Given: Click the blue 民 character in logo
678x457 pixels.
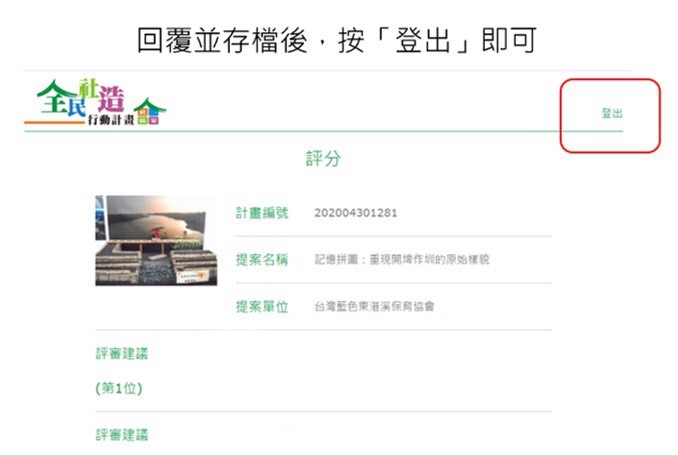Looking at the screenshot, I should (76, 106).
